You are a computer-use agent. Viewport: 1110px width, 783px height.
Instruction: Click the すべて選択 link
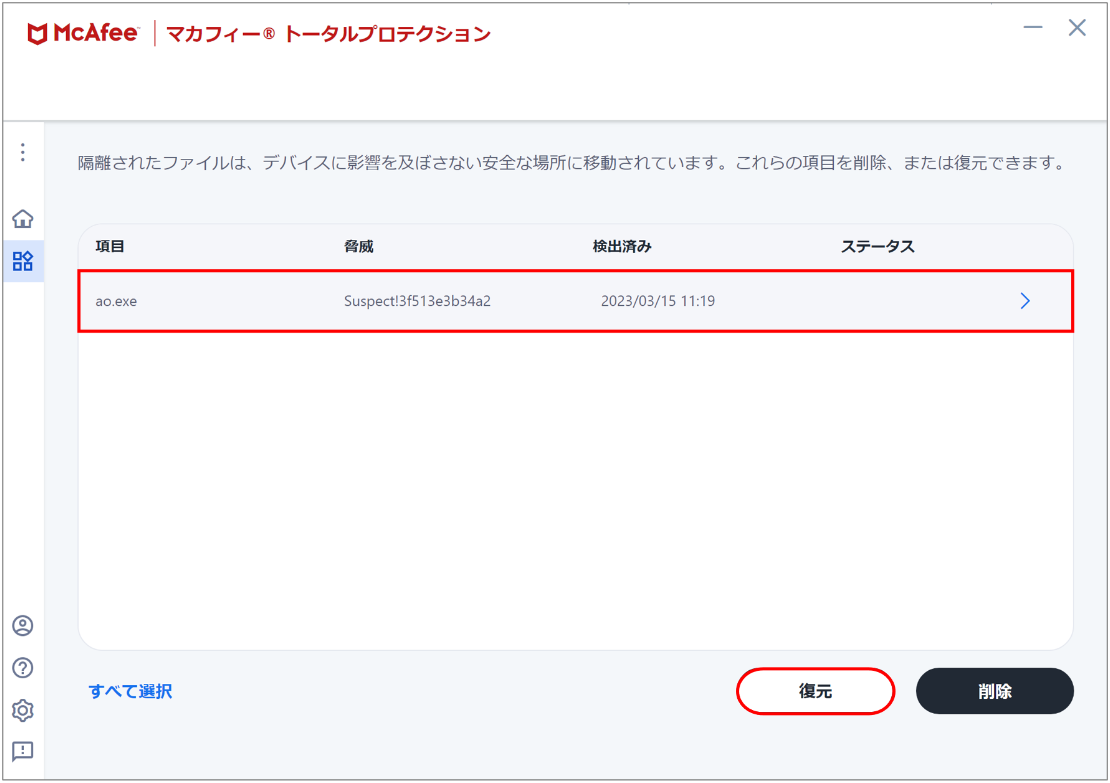[x=130, y=691]
